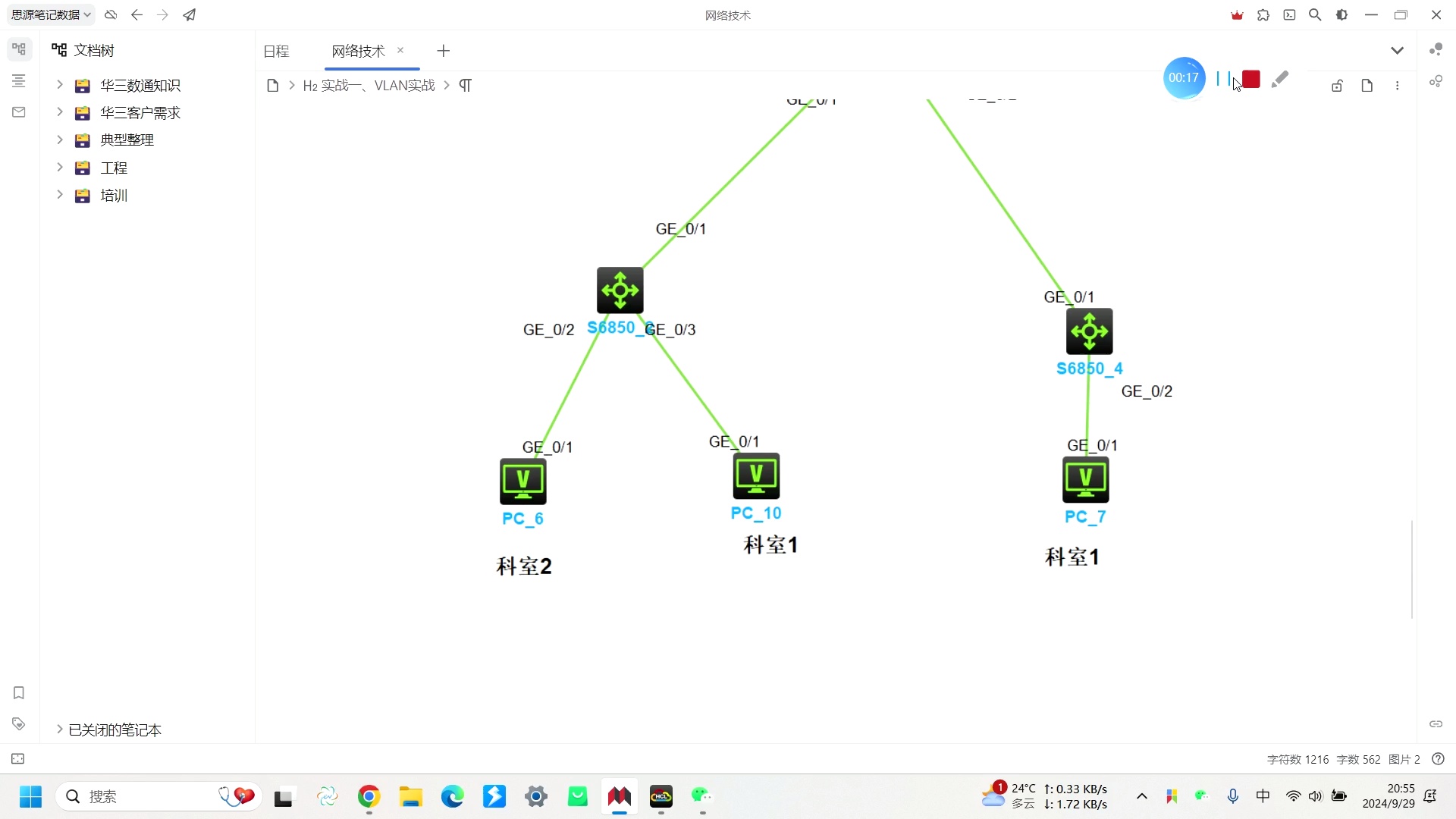Expand the 已关闭的笔记本 section
This screenshot has width=1456, height=819.
click(60, 730)
